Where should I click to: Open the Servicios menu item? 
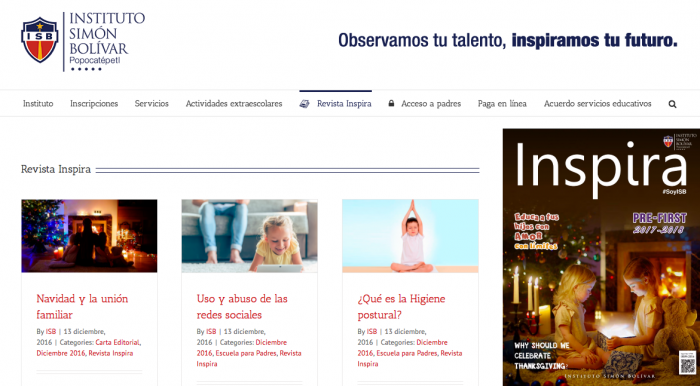152,104
